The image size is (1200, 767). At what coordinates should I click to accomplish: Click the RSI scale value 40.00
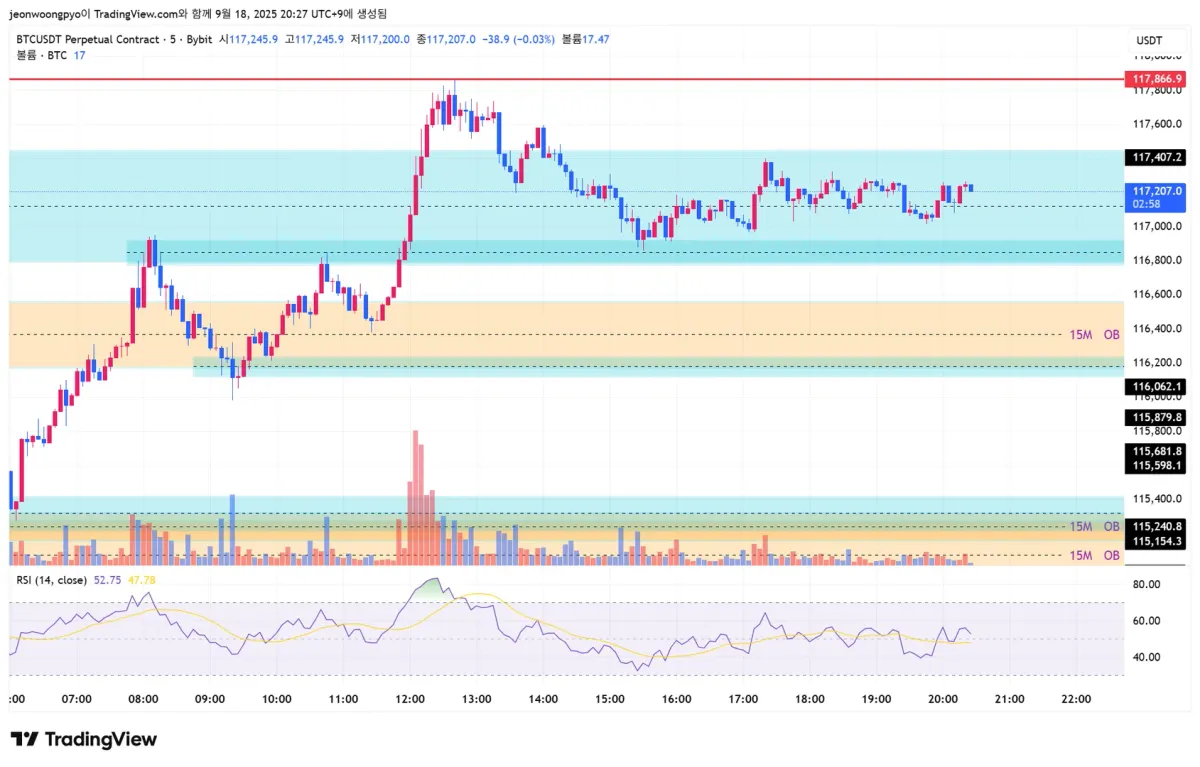tap(1147, 657)
